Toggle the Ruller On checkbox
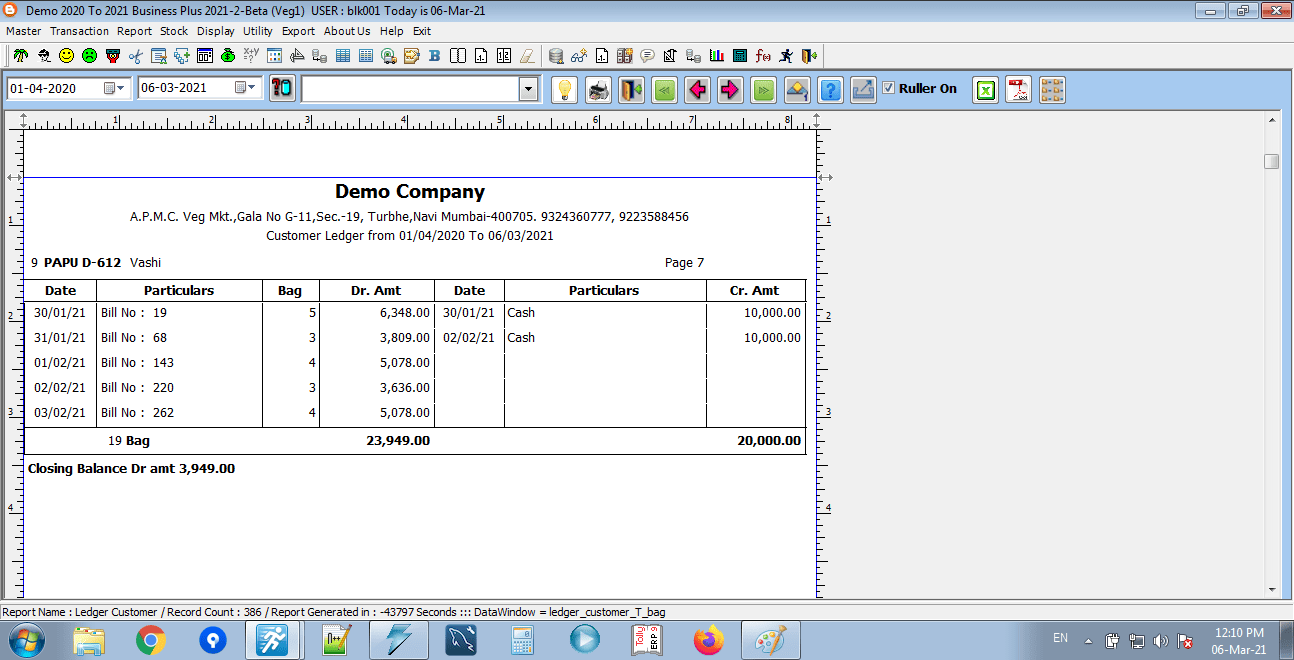 pyautogui.click(x=888, y=88)
